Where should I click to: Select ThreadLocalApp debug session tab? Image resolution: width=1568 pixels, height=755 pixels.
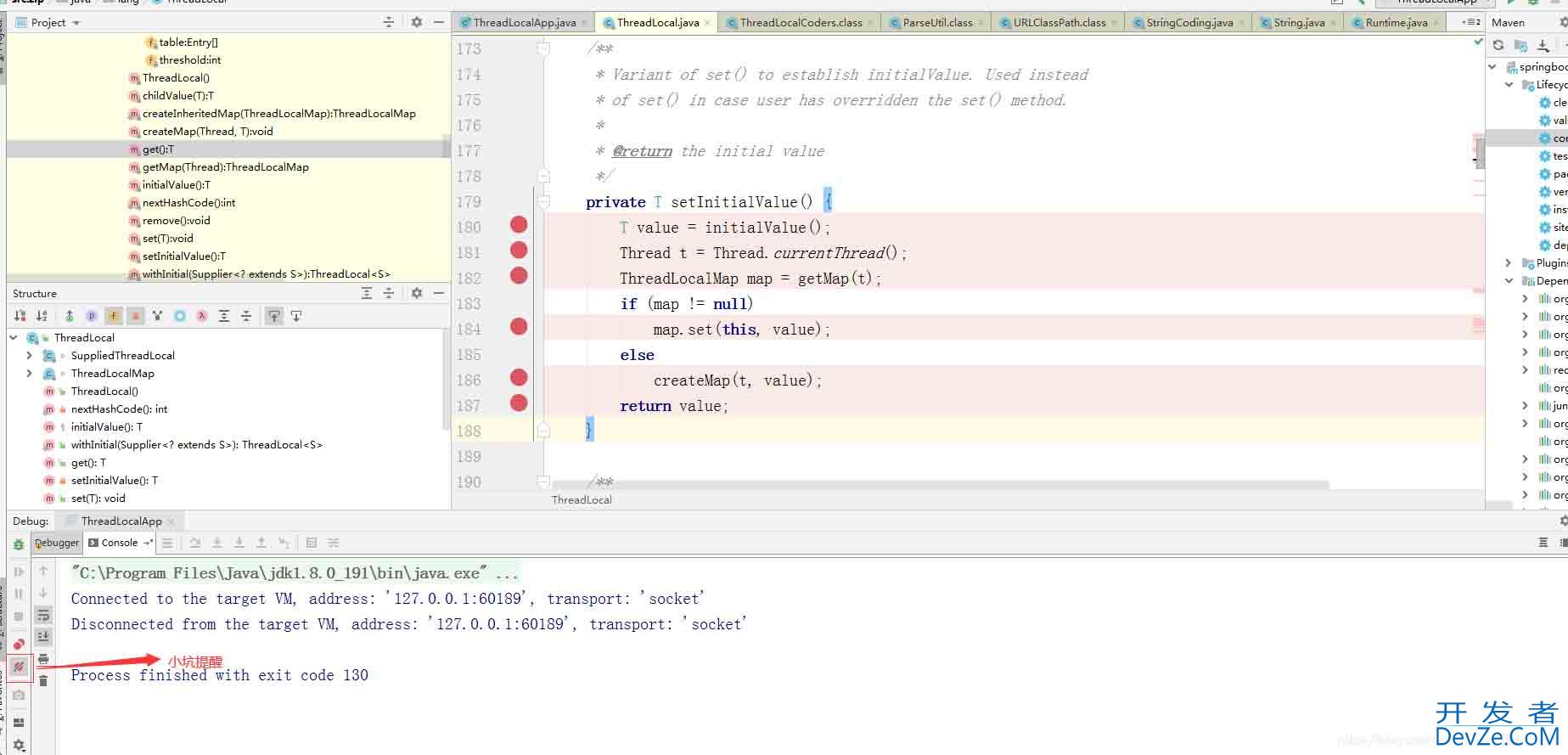pyautogui.click(x=121, y=521)
